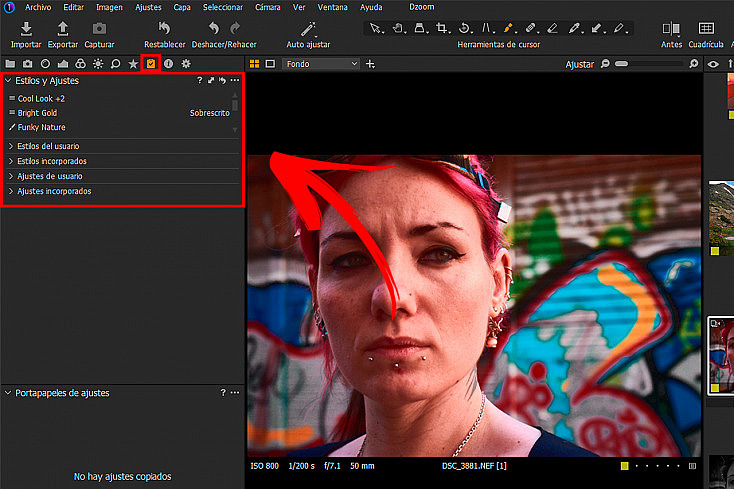Click the Capturar camera icon
This screenshot has width=734, height=489.
click(x=99, y=29)
